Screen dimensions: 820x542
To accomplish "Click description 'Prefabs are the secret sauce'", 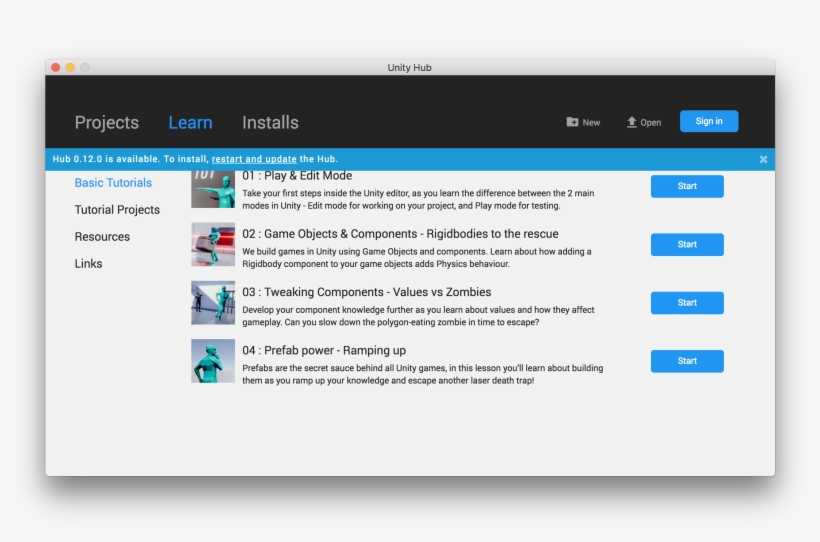I will 423,374.
